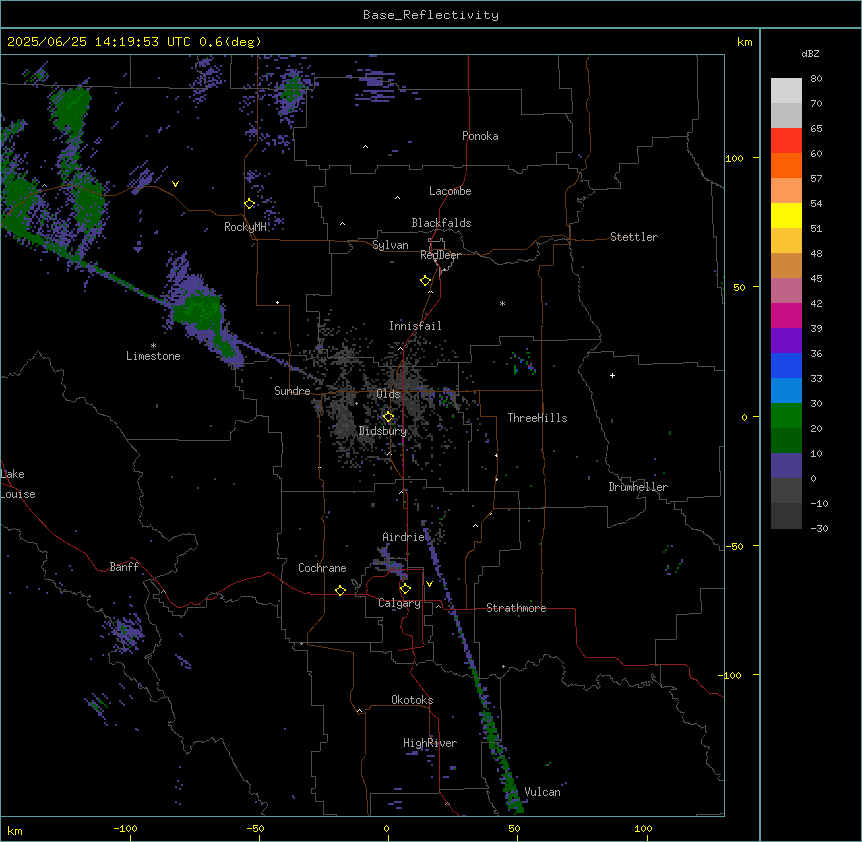Screen dimensions: 862x842
Task: Click the dBZ legend heading
Action: point(810,53)
